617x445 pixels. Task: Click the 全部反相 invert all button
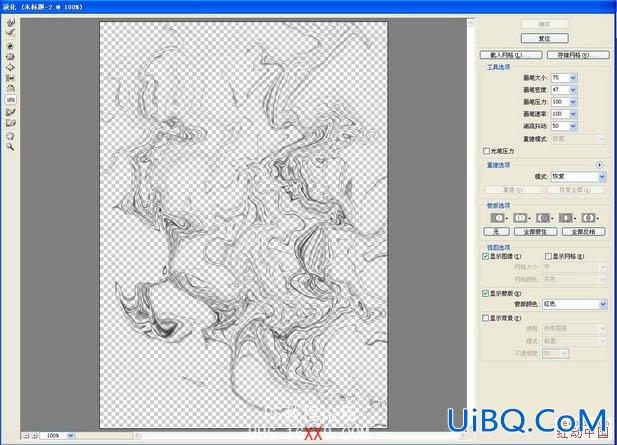coord(584,232)
